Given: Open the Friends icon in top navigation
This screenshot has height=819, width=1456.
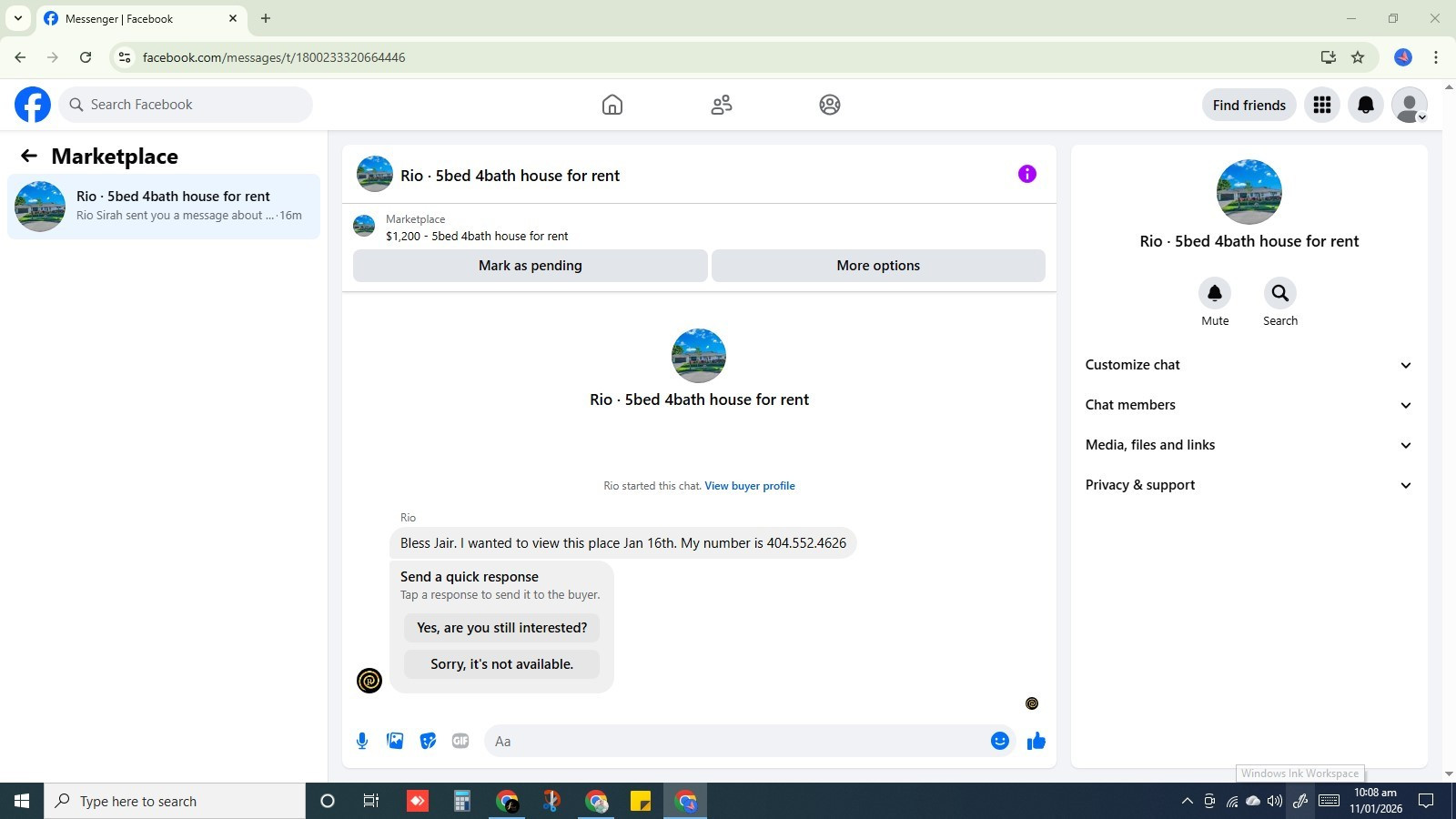Looking at the screenshot, I should [722, 105].
